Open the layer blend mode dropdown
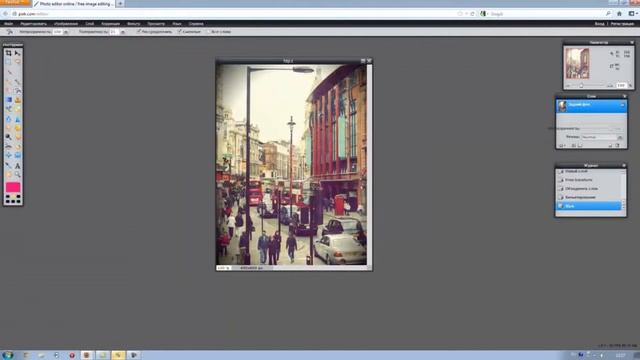The width and height of the screenshot is (640, 360). tap(602, 137)
